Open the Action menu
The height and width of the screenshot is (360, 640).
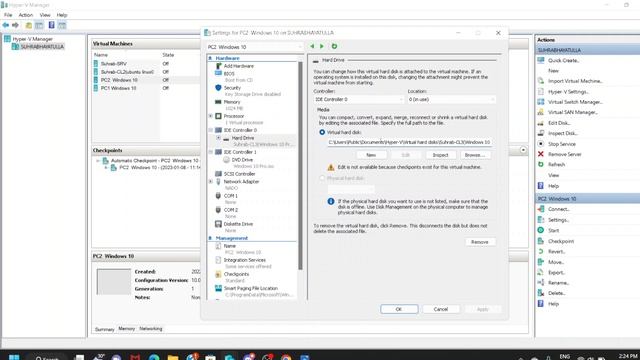click(26, 15)
